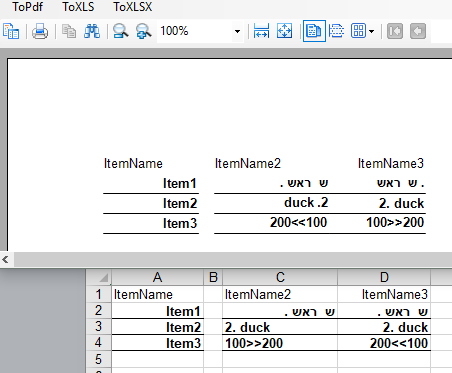Toggle the Single Page view icon
Image resolution: width=452 pixels, height=373 pixels.
(x=314, y=31)
